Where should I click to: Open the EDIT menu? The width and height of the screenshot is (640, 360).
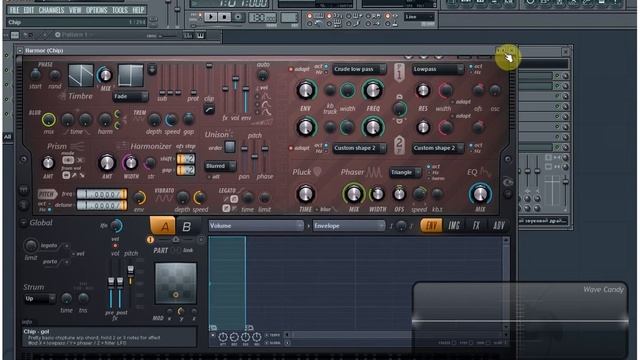(x=29, y=10)
